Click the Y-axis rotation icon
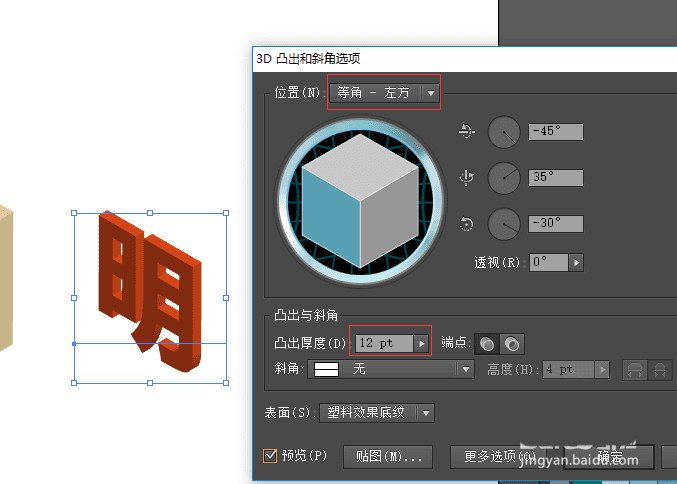The height and width of the screenshot is (484, 677). click(x=466, y=177)
